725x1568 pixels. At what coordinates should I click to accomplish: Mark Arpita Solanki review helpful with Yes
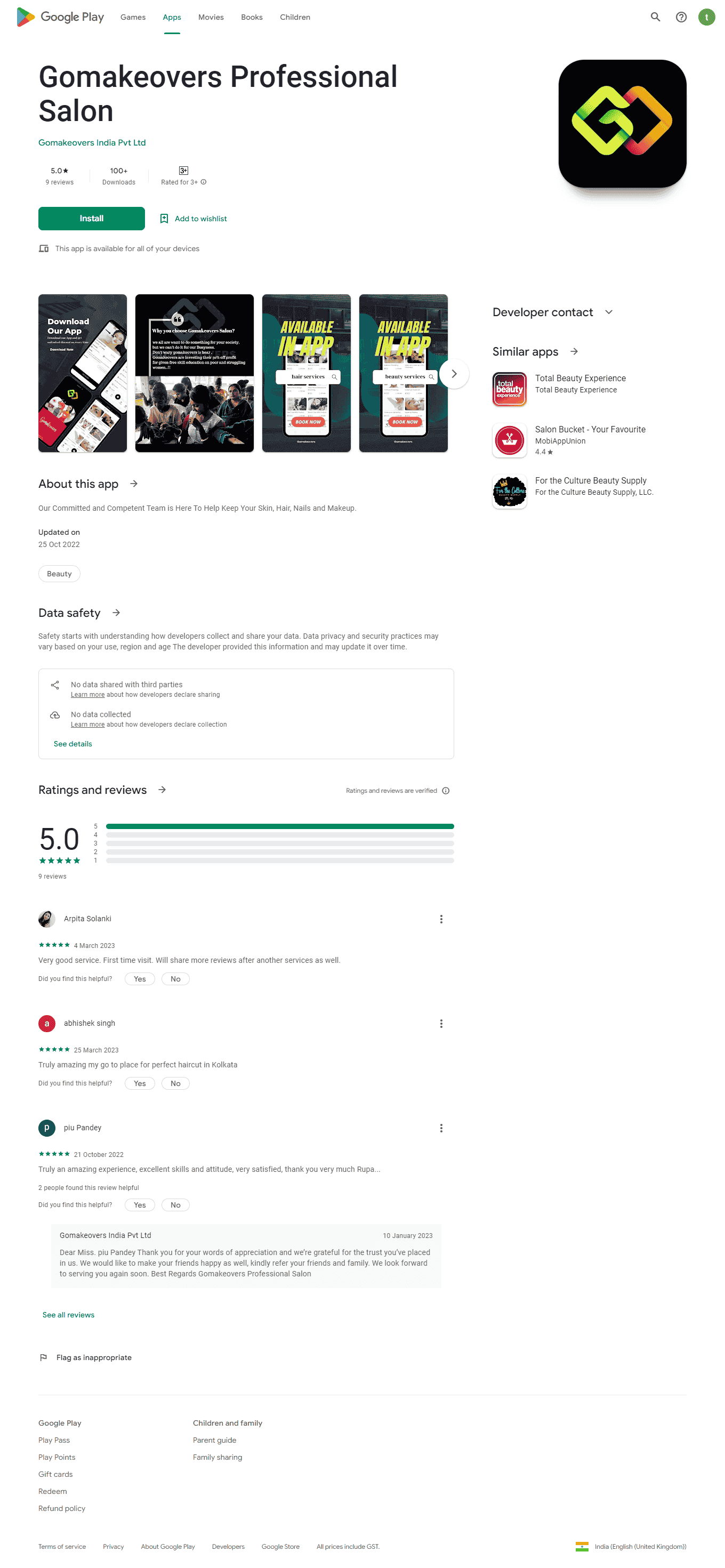click(139, 979)
